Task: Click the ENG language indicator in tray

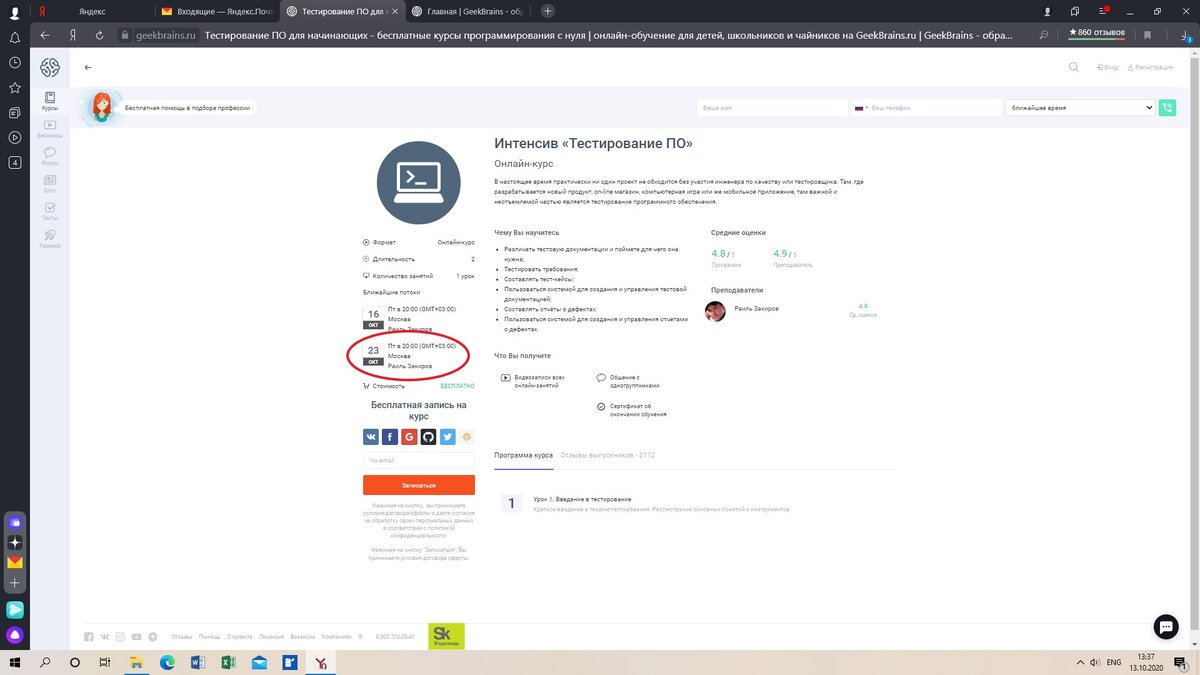Action: click(1113, 662)
